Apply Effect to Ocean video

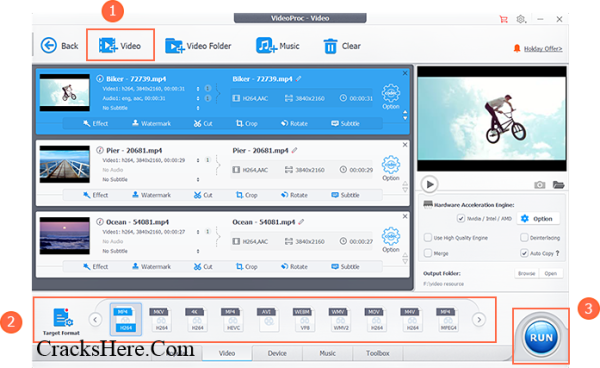point(96,267)
